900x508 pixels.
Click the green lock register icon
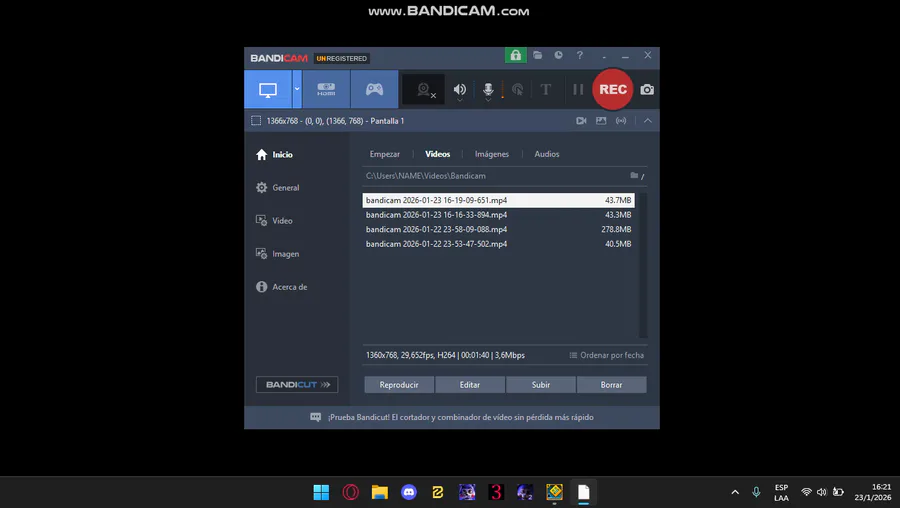(x=515, y=55)
